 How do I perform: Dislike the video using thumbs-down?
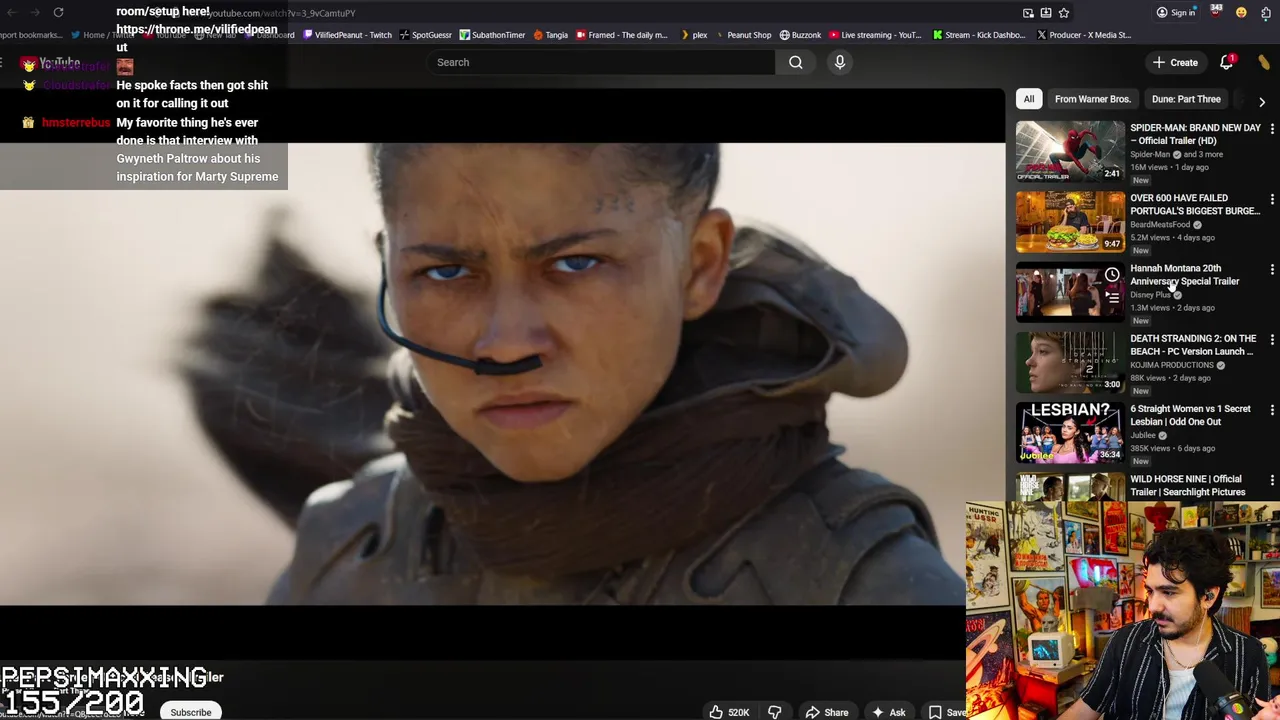pos(774,712)
